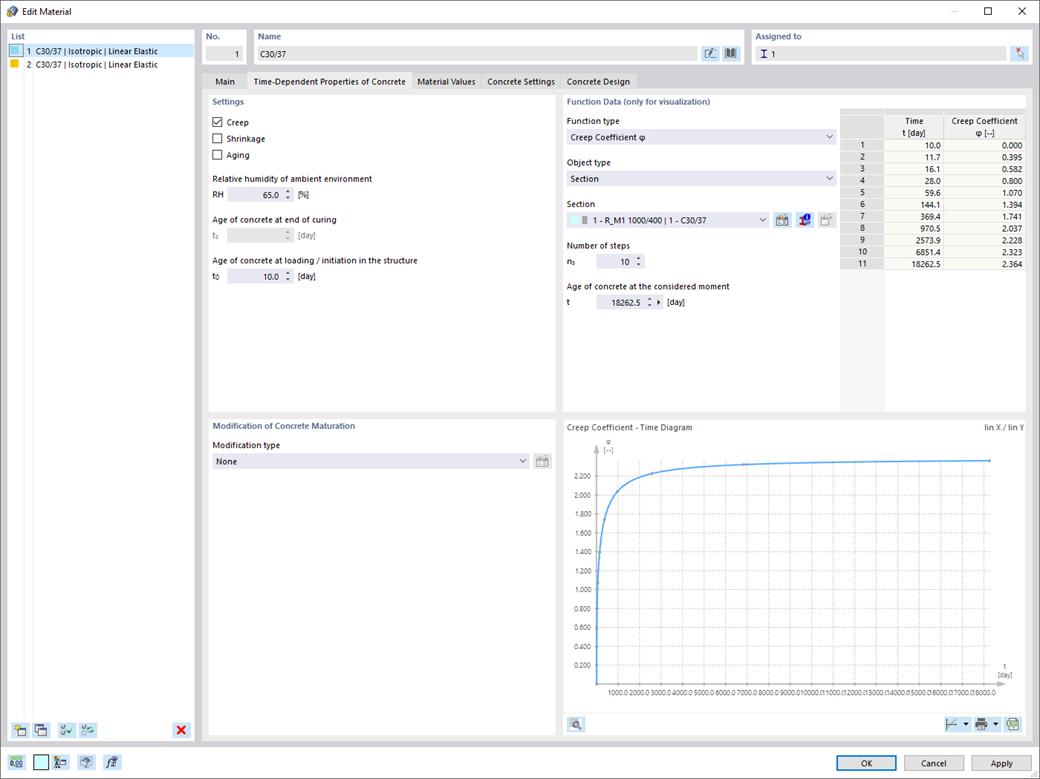
Task: Open the Concrete Design tab
Action: coord(598,82)
